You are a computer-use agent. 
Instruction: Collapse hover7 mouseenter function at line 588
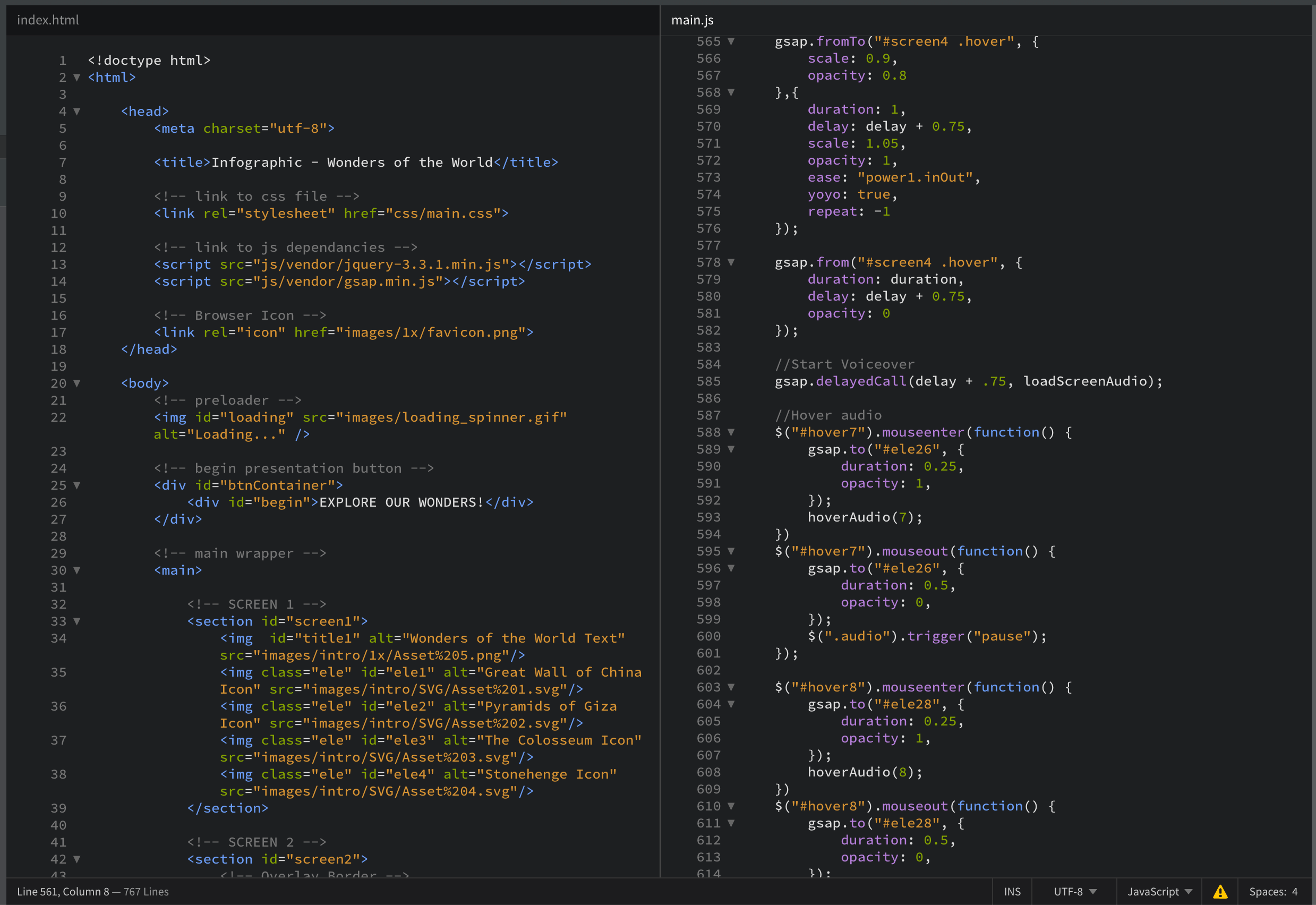coord(731,432)
